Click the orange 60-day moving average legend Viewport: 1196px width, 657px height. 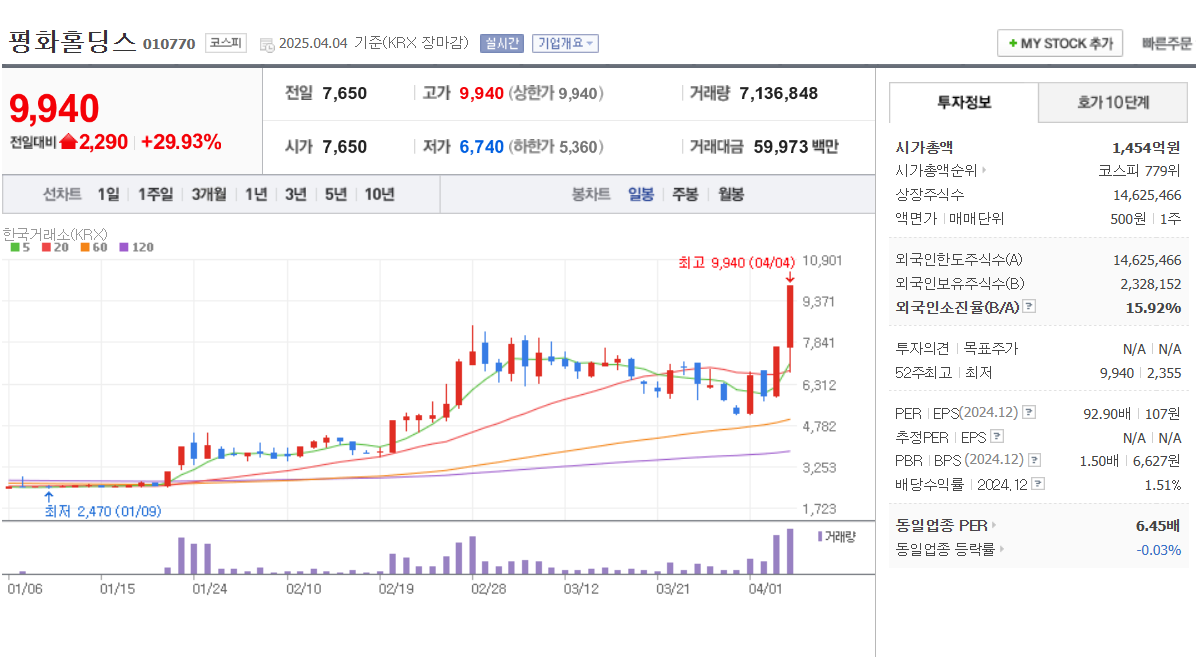coord(94,247)
